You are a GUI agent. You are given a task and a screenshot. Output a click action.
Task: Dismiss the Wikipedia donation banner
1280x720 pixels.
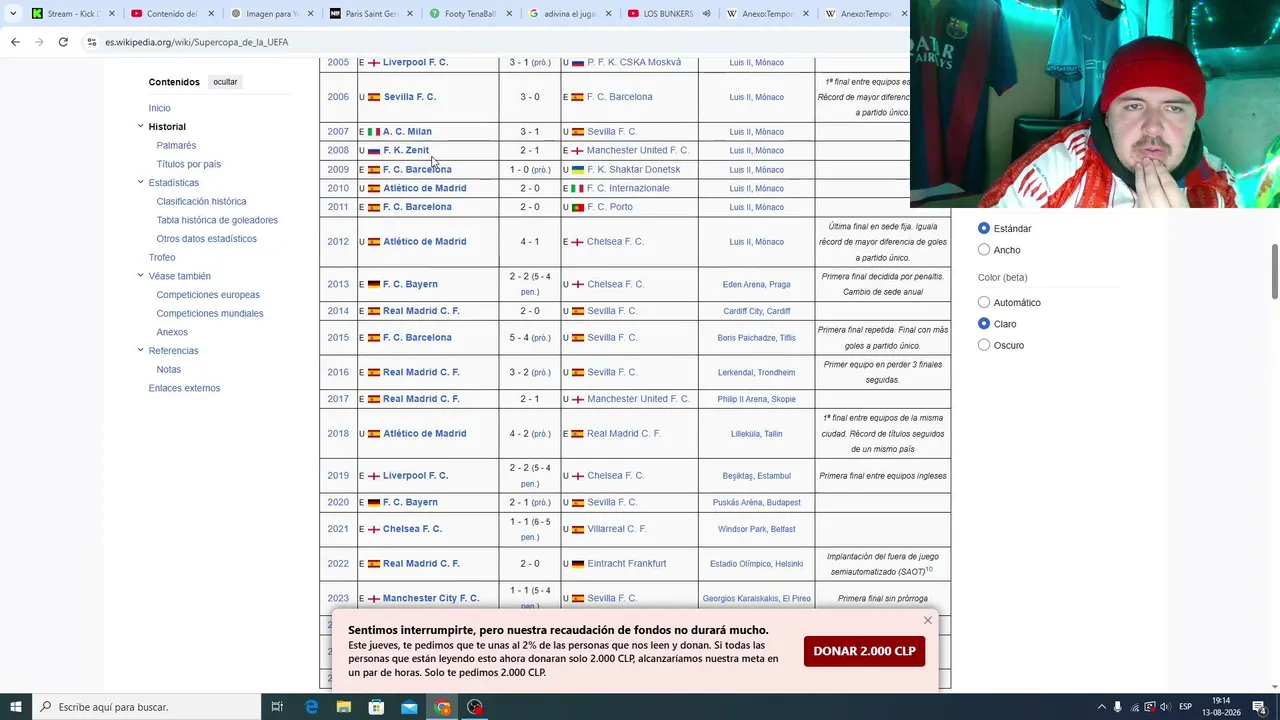[x=928, y=621]
